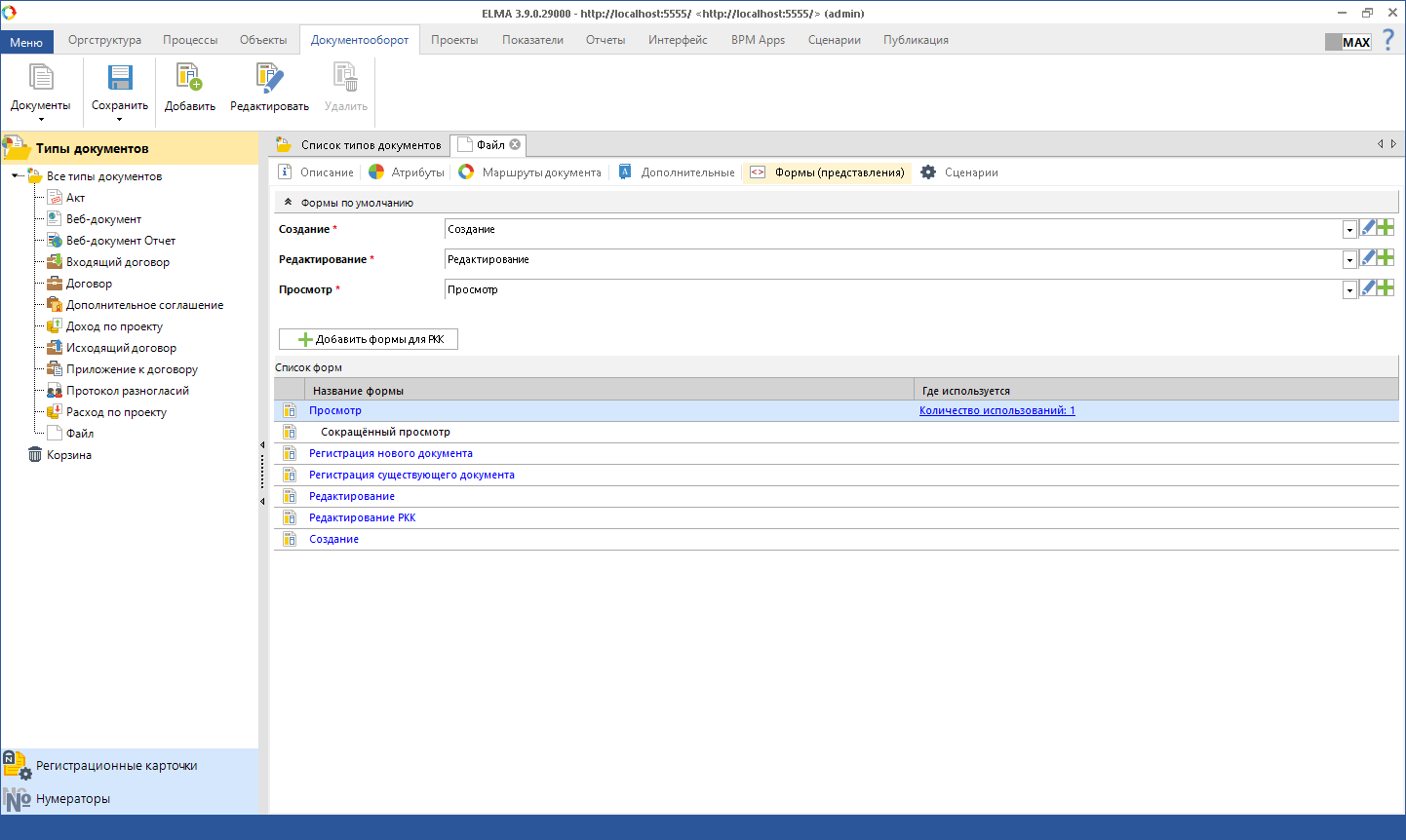Click green plus icon for Viewing form

1386,288
